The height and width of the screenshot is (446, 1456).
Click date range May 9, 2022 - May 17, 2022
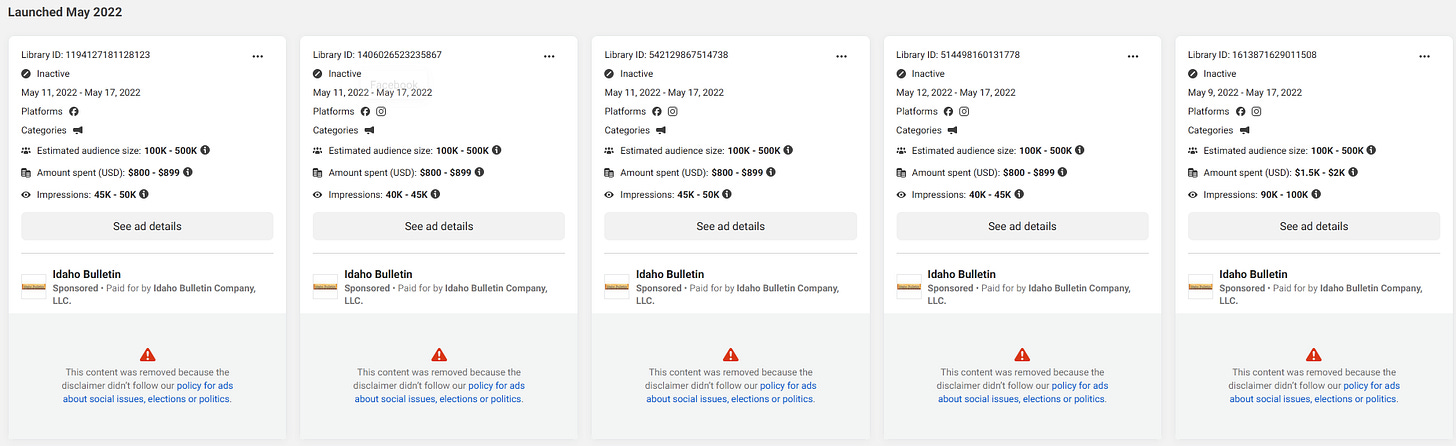click(x=1245, y=92)
